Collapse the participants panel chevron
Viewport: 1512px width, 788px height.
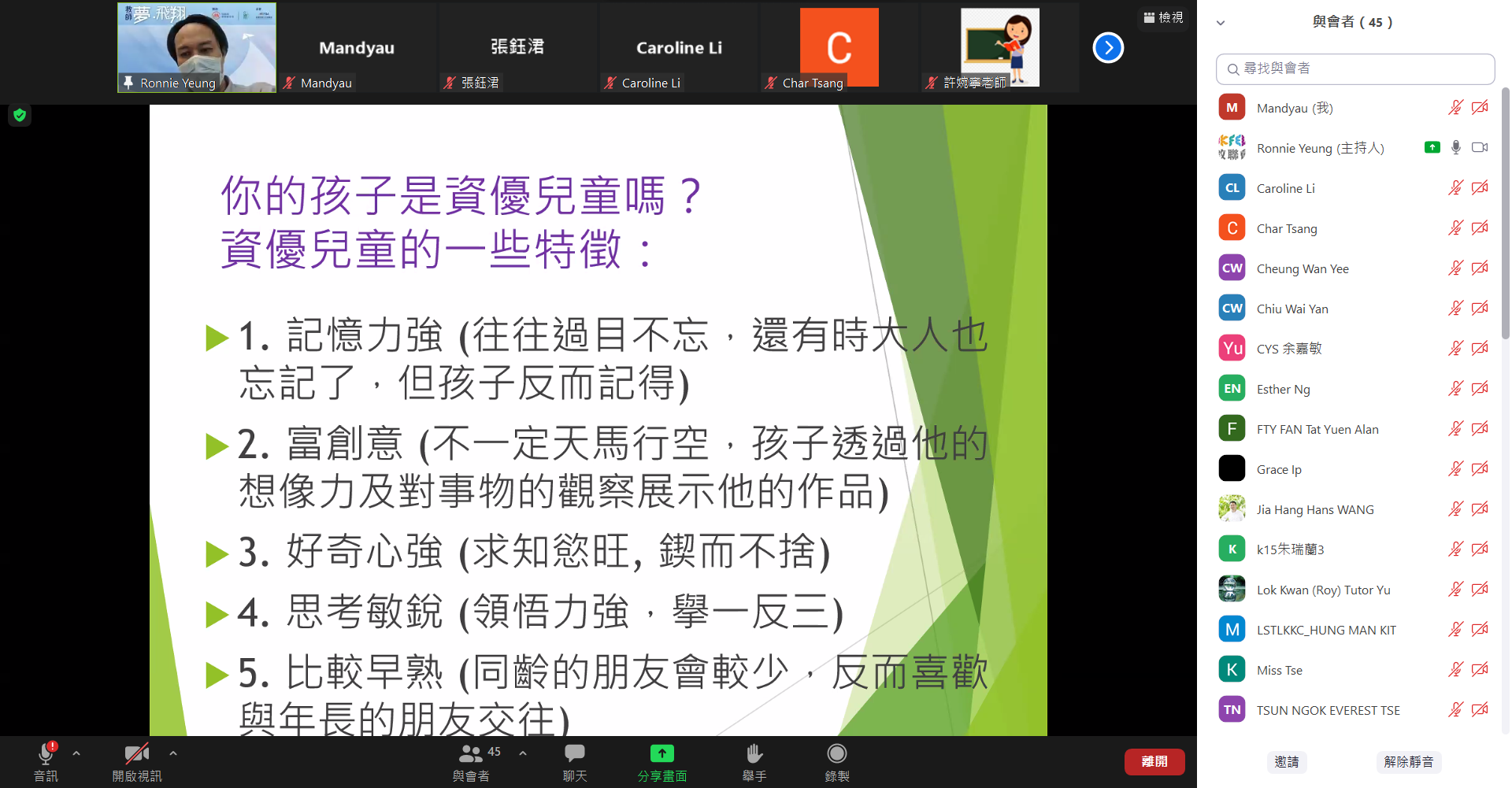point(1221,23)
